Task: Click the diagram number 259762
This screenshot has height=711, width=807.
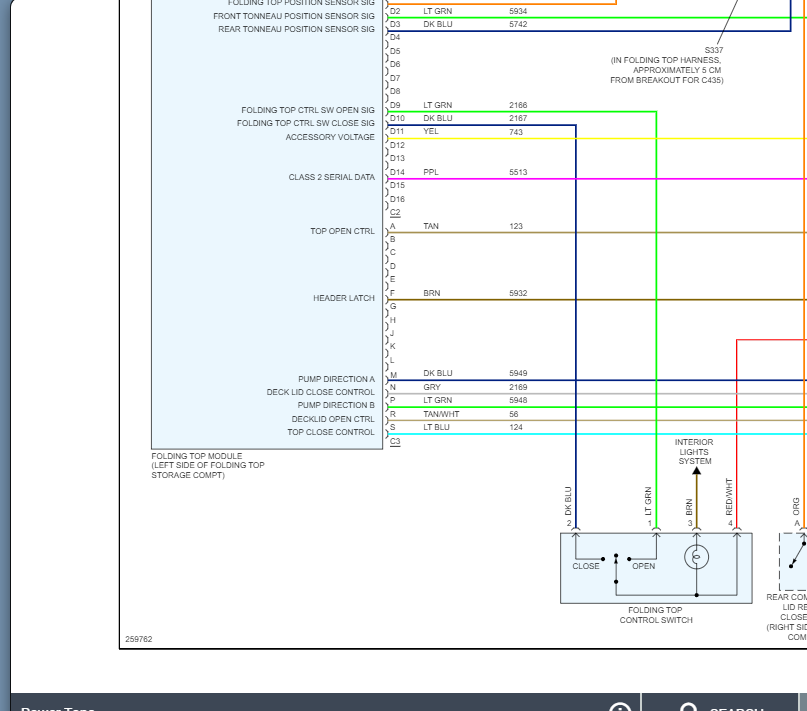Action: 139,639
